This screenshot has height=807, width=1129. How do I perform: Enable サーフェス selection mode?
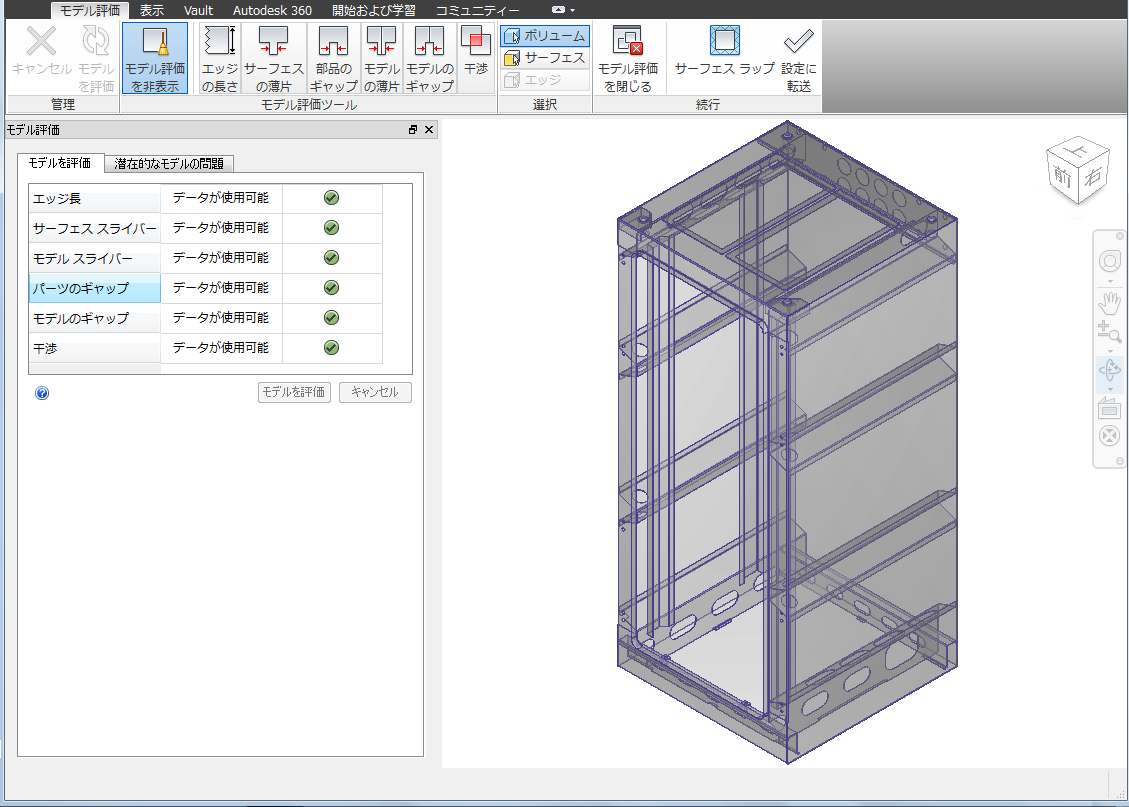point(545,58)
